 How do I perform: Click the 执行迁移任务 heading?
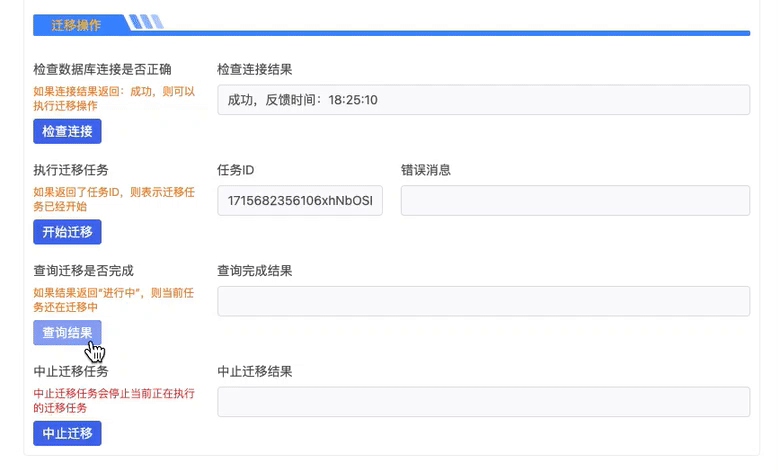coord(71,170)
